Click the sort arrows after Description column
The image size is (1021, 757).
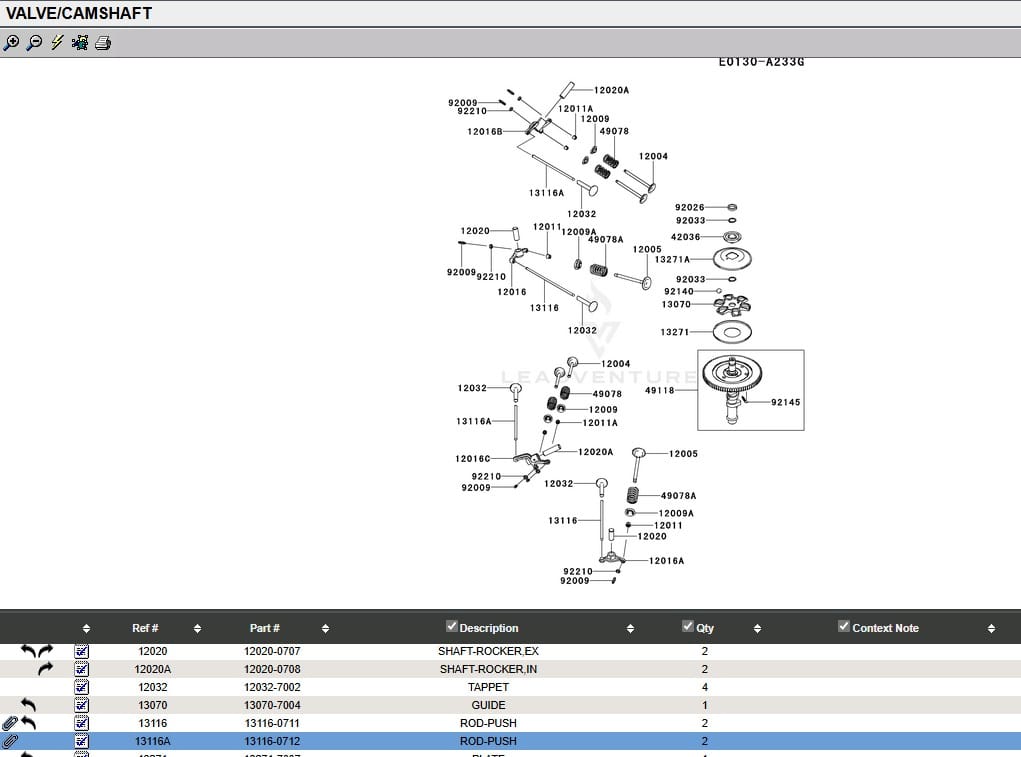pyautogui.click(x=630, y=629)
